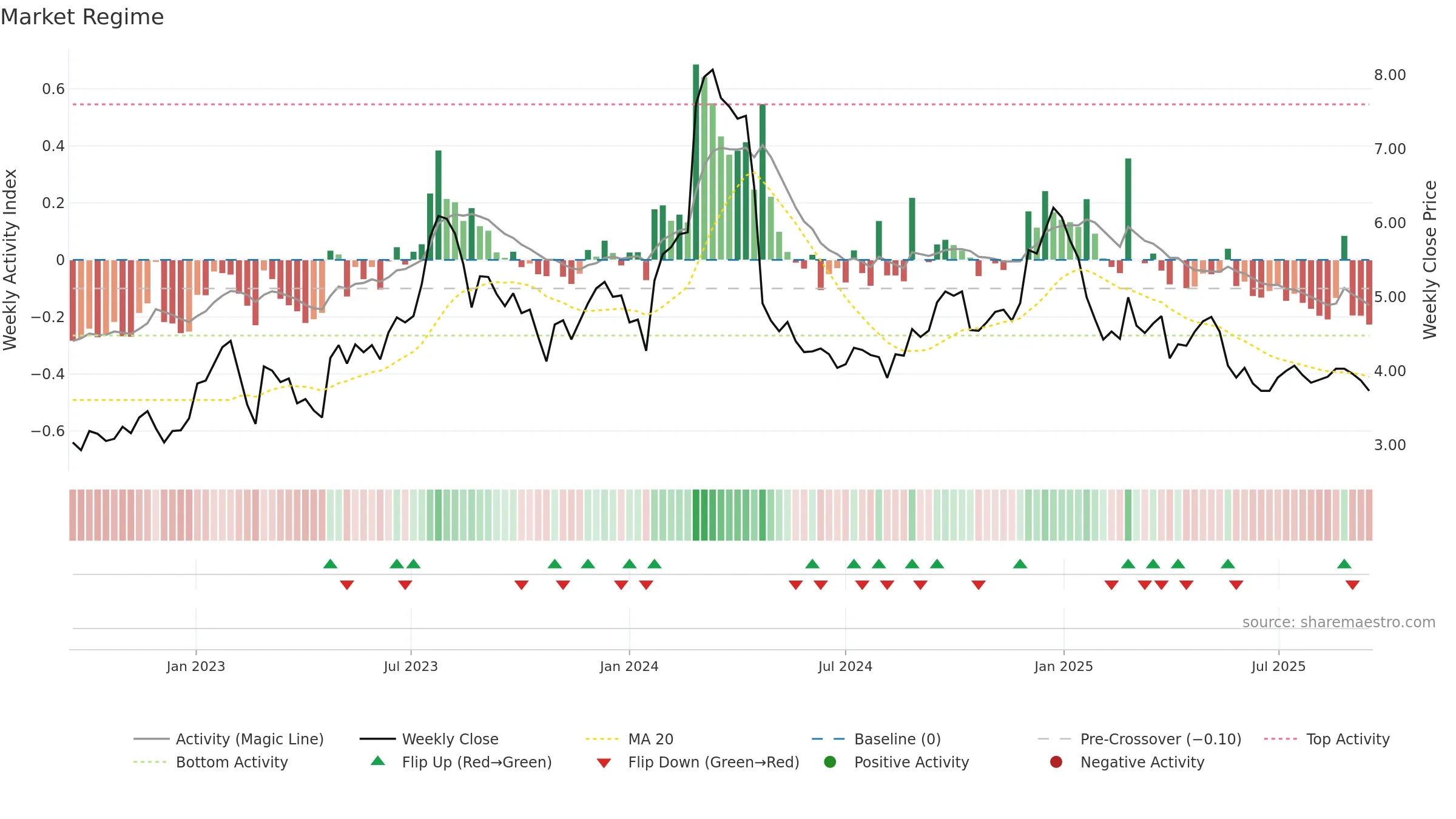Click the 8.00 price tick label
The height and width of the screenshot is (819, 1456).
tap(1390, 75)
